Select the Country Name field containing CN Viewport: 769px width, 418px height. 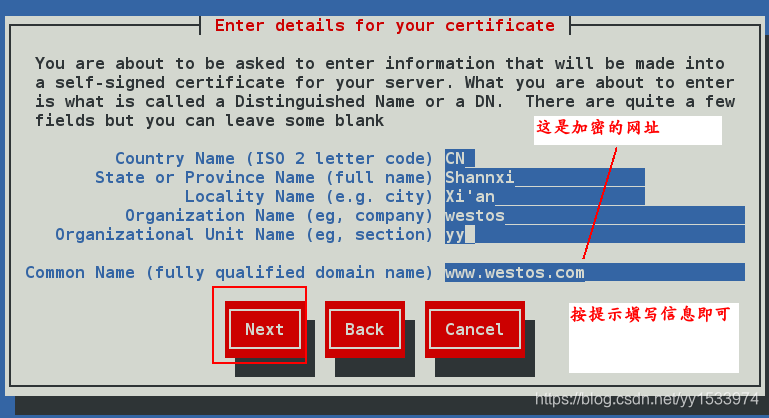coord(460,158)
